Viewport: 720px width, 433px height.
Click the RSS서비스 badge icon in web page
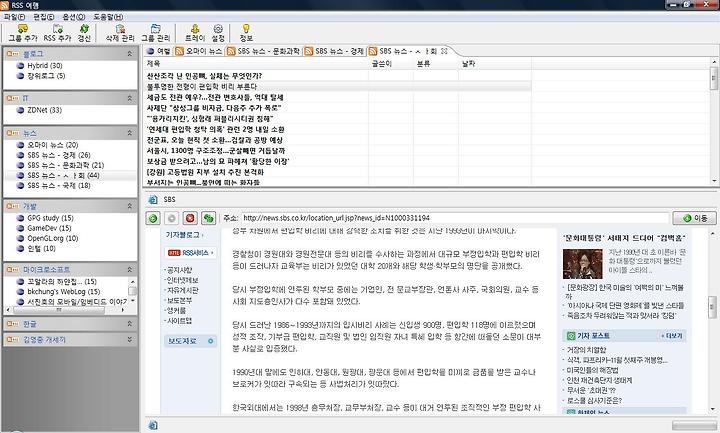coord(174,253)
